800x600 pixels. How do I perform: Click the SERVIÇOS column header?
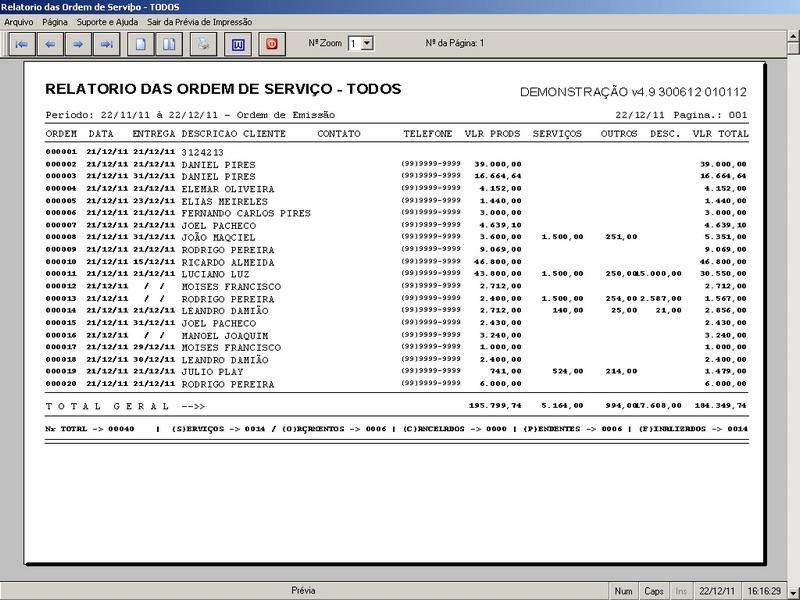[557, 134]
